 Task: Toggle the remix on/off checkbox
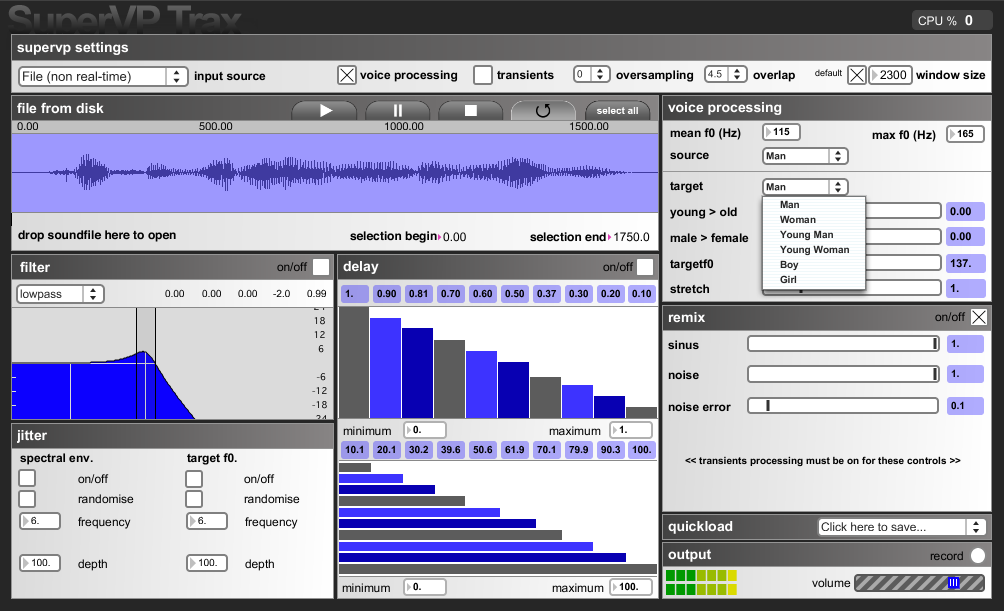[979, 317]
